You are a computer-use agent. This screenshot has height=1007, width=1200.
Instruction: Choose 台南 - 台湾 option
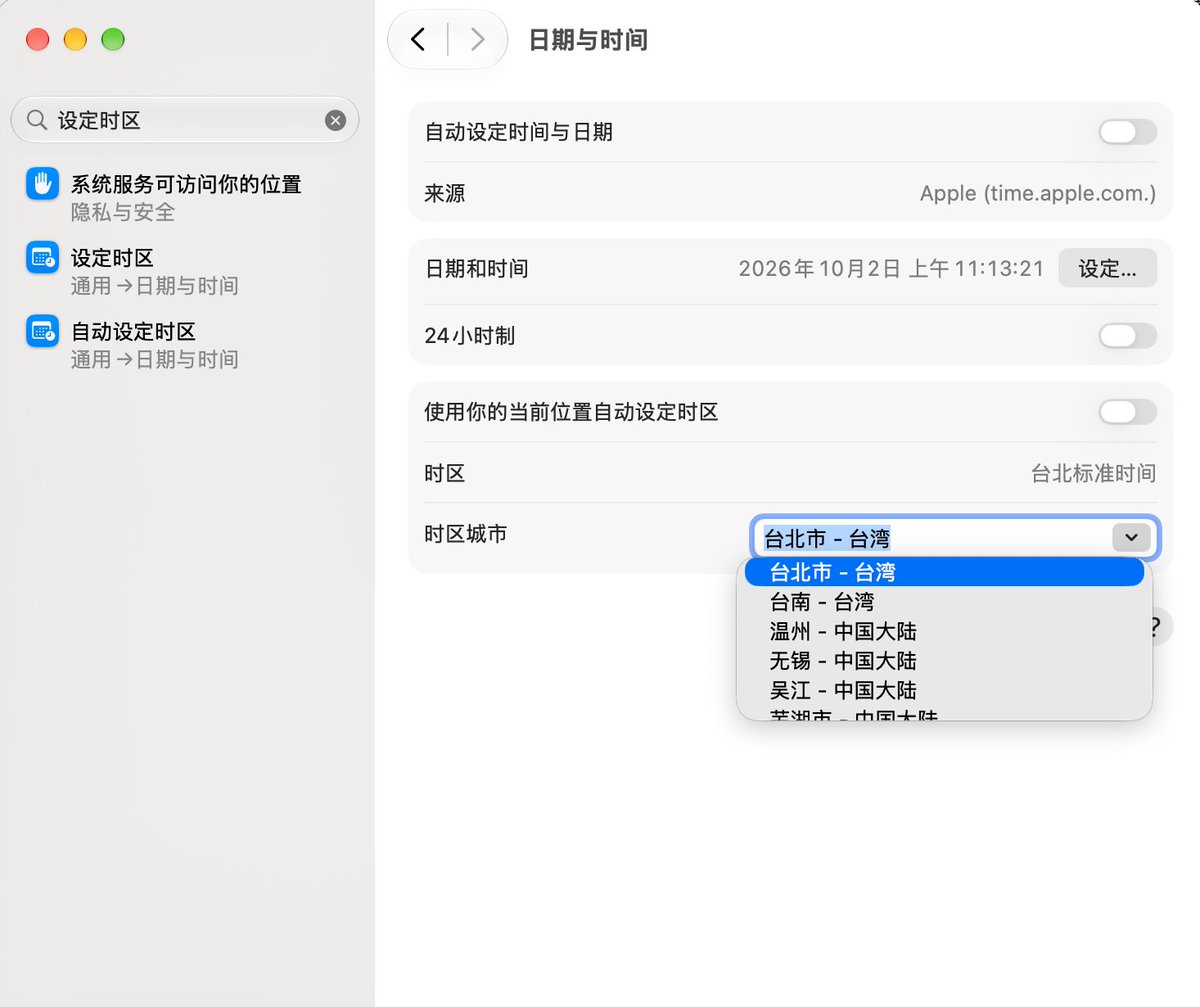coord(944,602)
